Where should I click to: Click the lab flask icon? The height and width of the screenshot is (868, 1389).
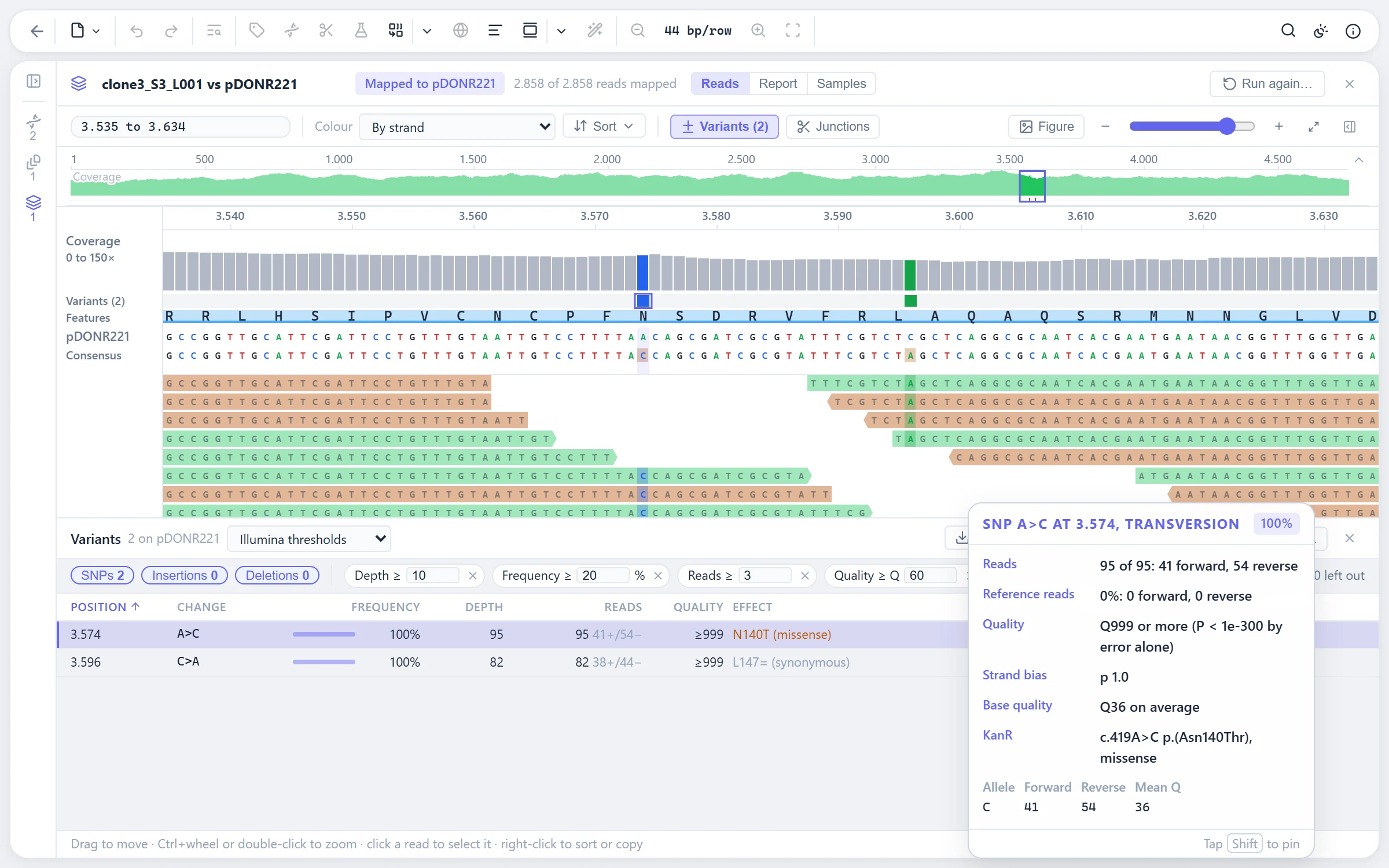coord(361,30)
